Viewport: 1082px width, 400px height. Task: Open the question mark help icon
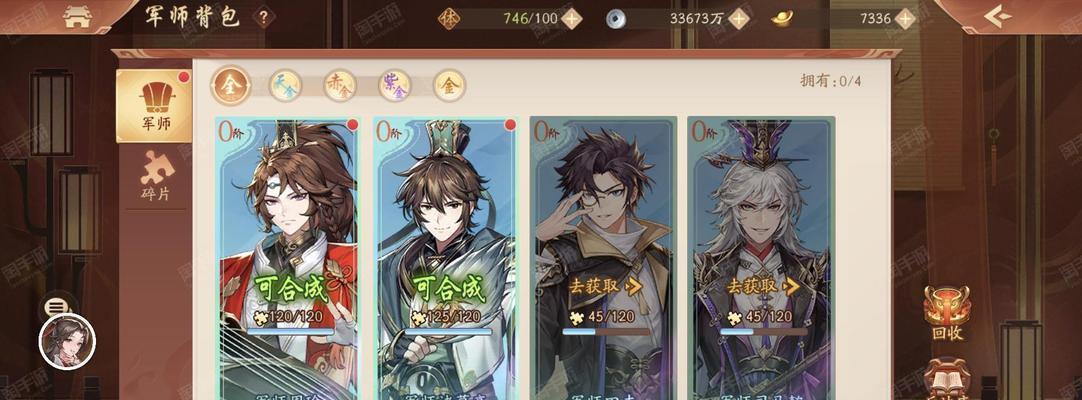click(263, 17)
